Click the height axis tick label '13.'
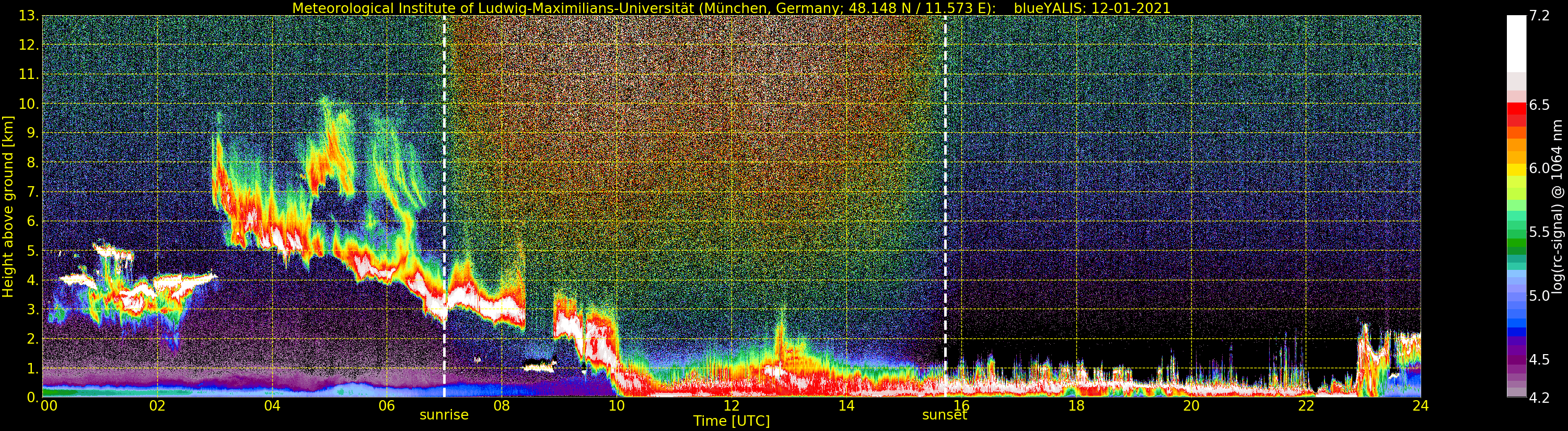The image size is (1568, 431). (x=29, y=16)
